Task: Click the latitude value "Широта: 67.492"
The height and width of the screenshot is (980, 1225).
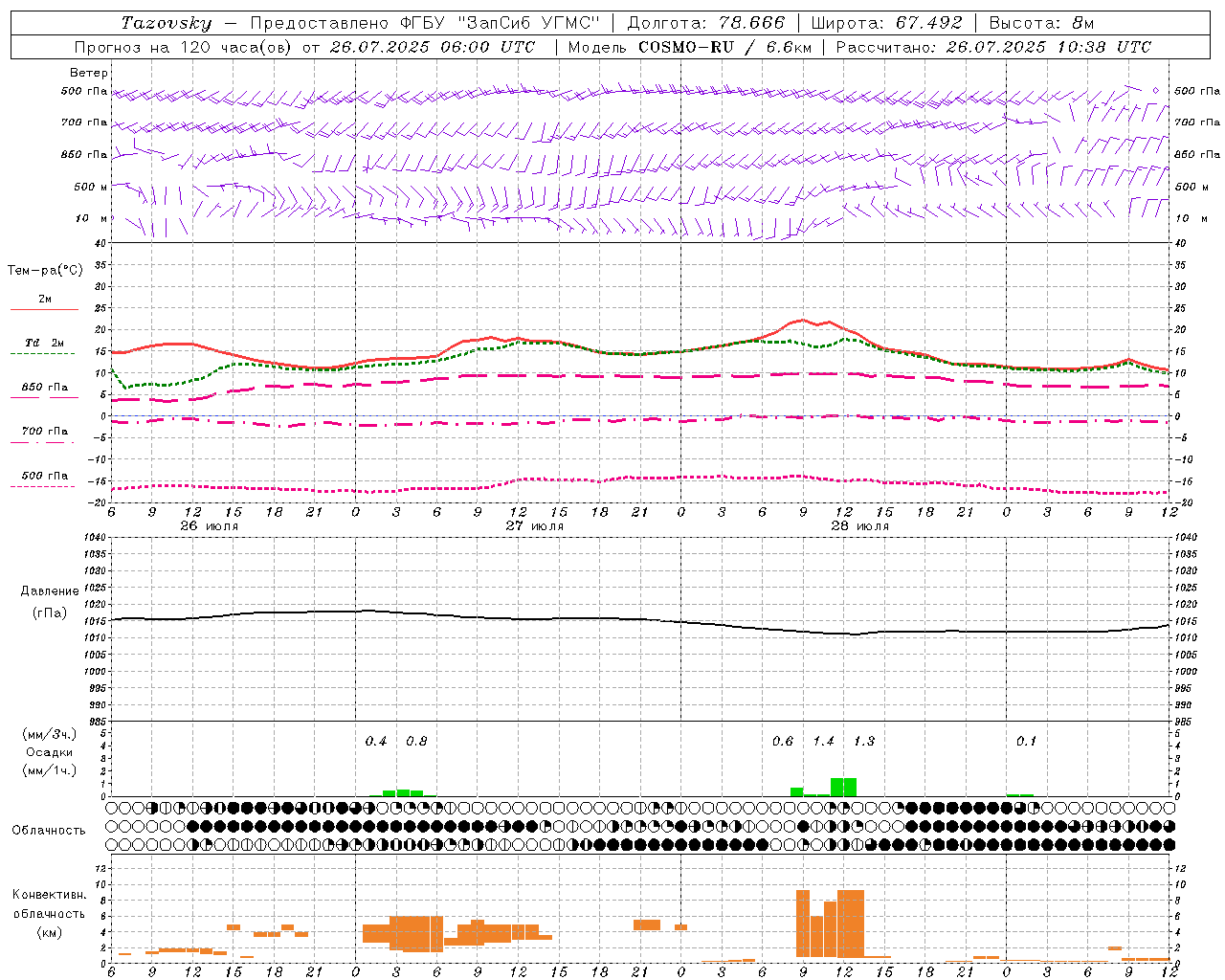Action: [886, 23]
